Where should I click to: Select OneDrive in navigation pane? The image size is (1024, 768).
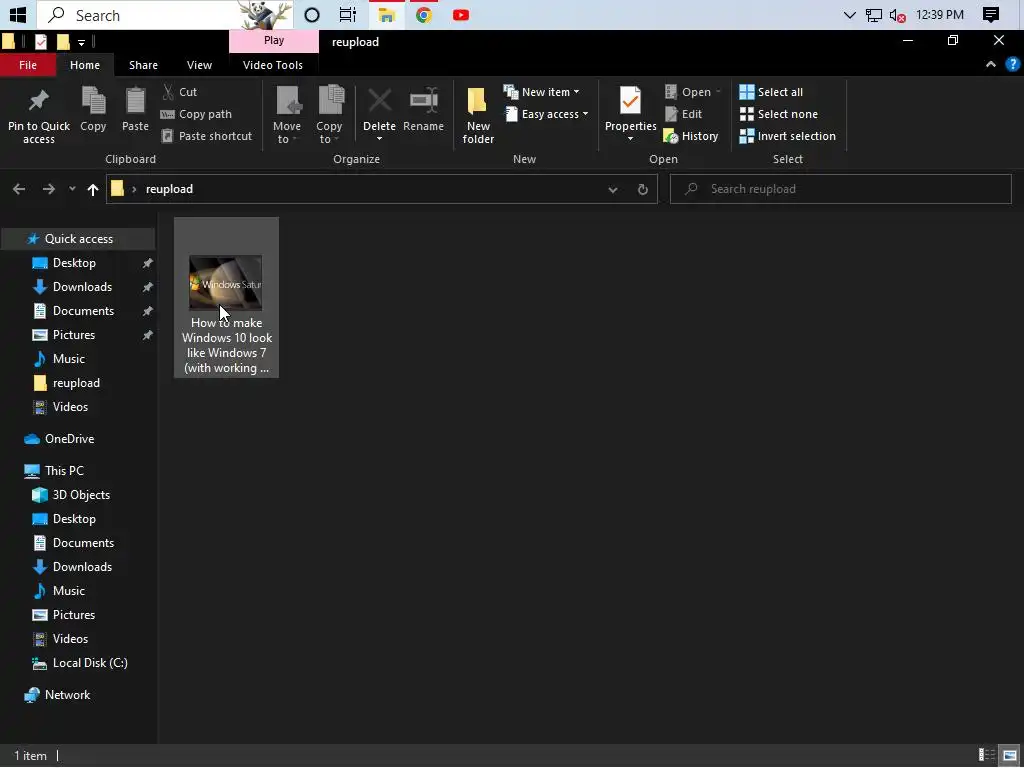coord(69,439)
